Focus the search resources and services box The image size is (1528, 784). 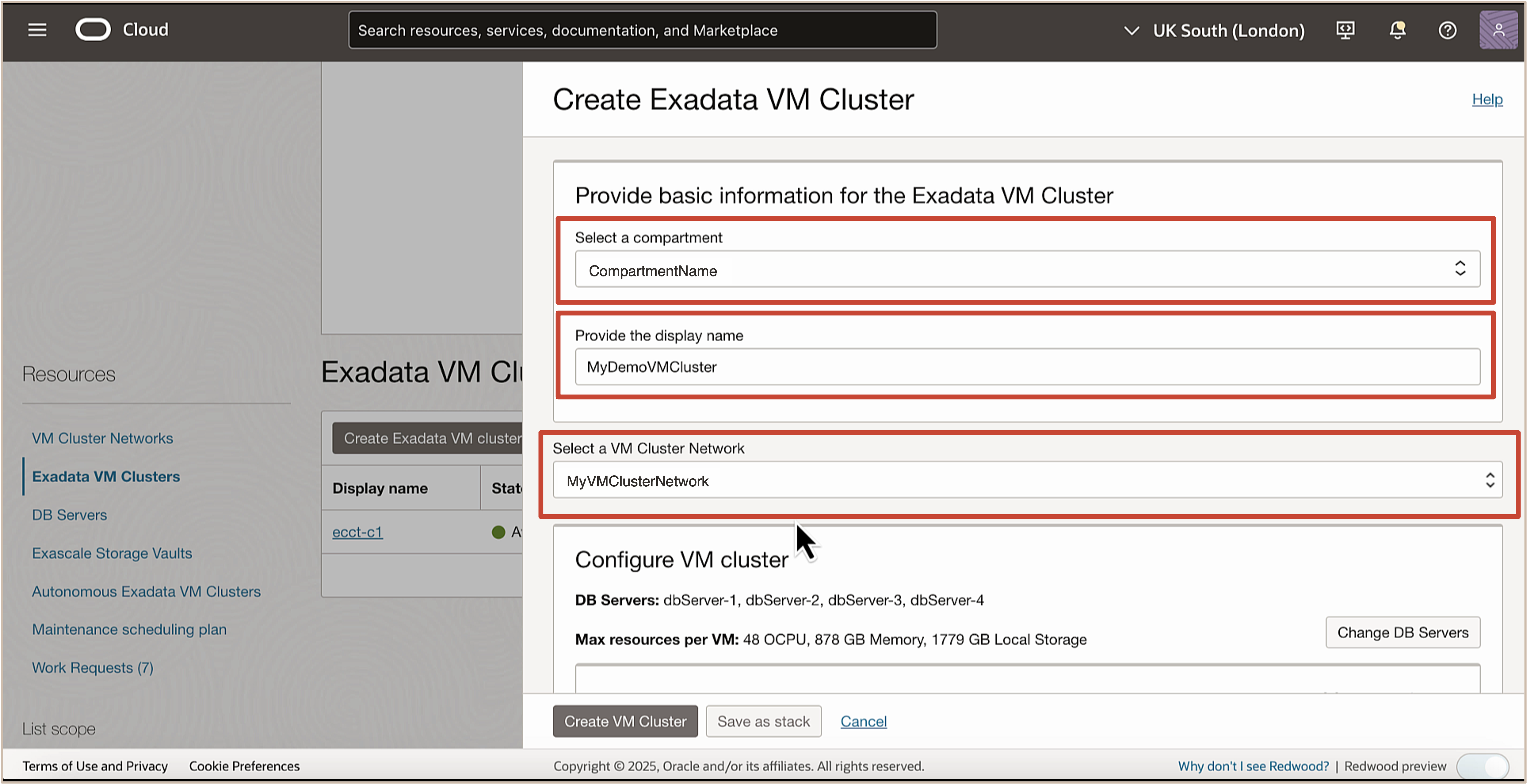tap(642, 30)
